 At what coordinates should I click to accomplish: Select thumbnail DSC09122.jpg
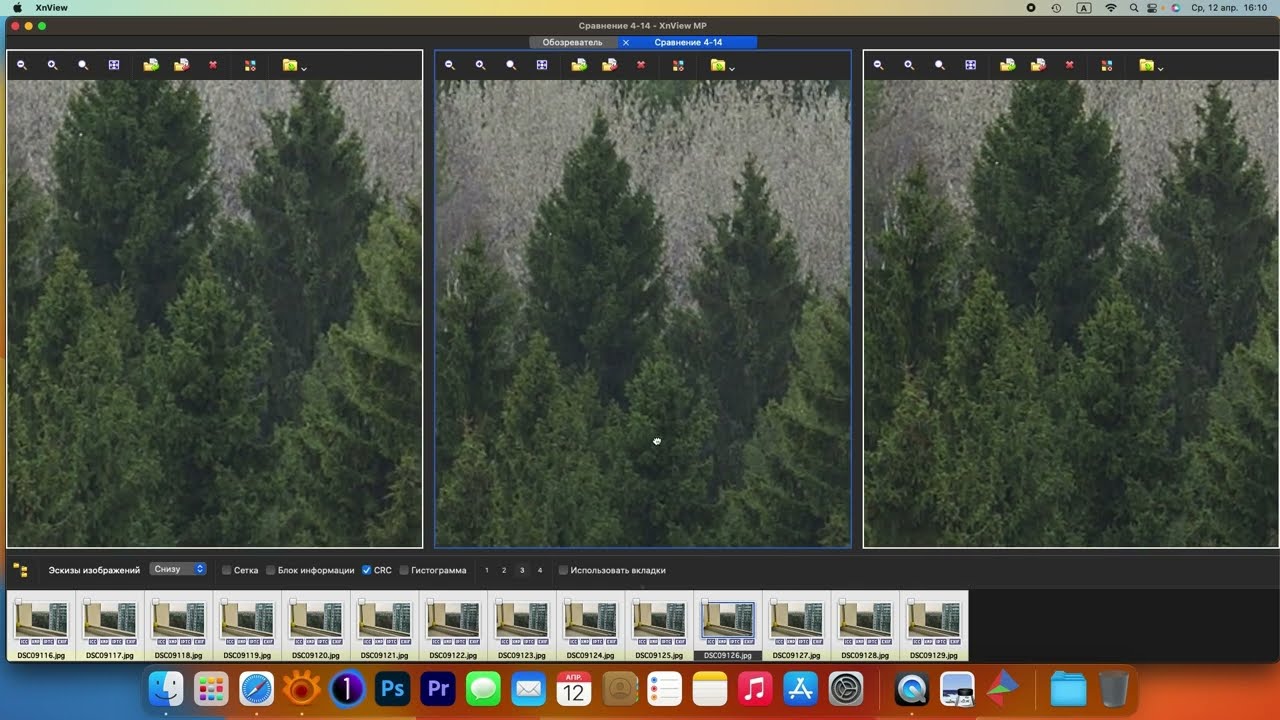(453, 626)
